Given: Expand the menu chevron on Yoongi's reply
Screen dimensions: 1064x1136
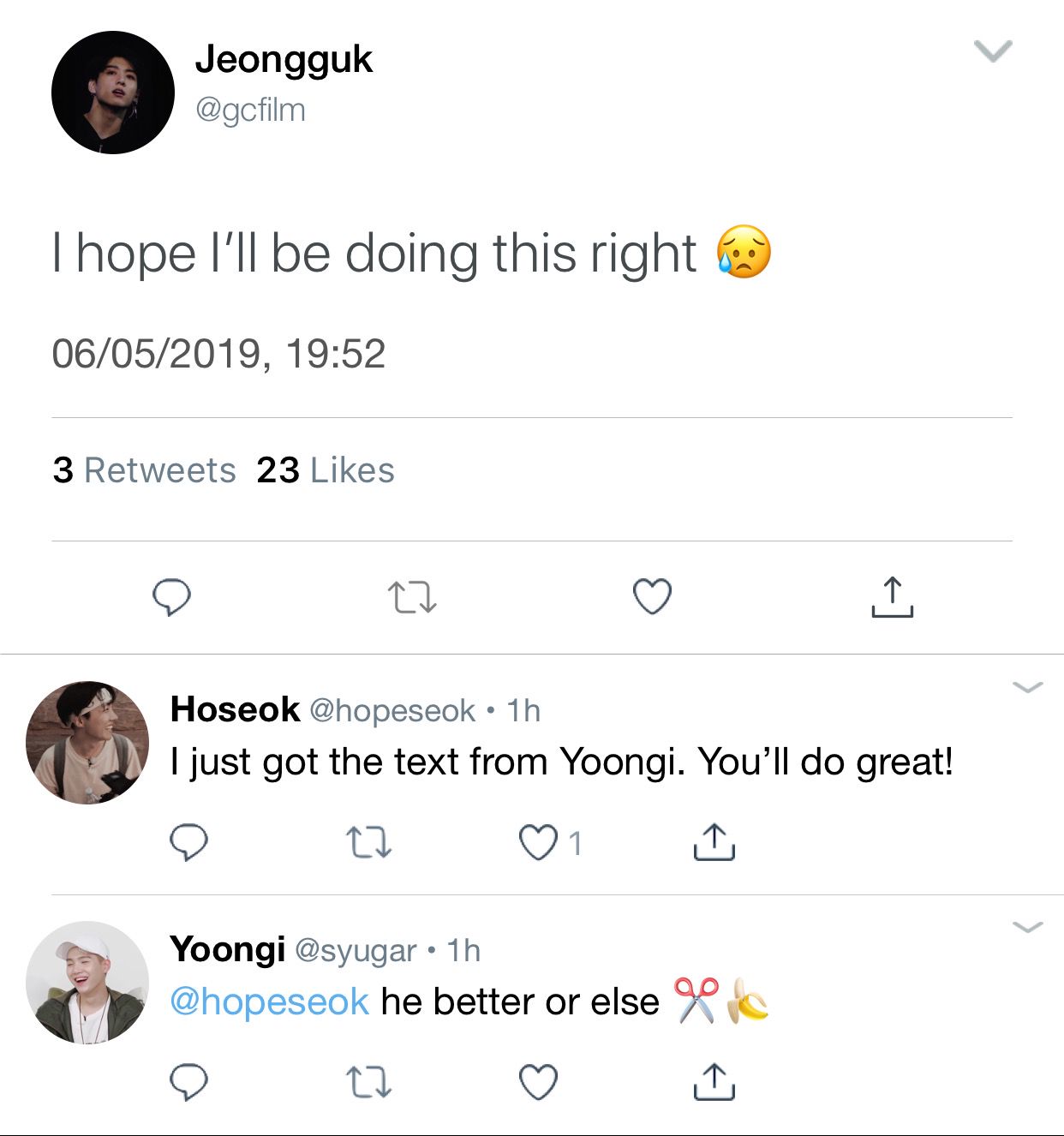Looking at the screenshot, I should point(1027,926).
